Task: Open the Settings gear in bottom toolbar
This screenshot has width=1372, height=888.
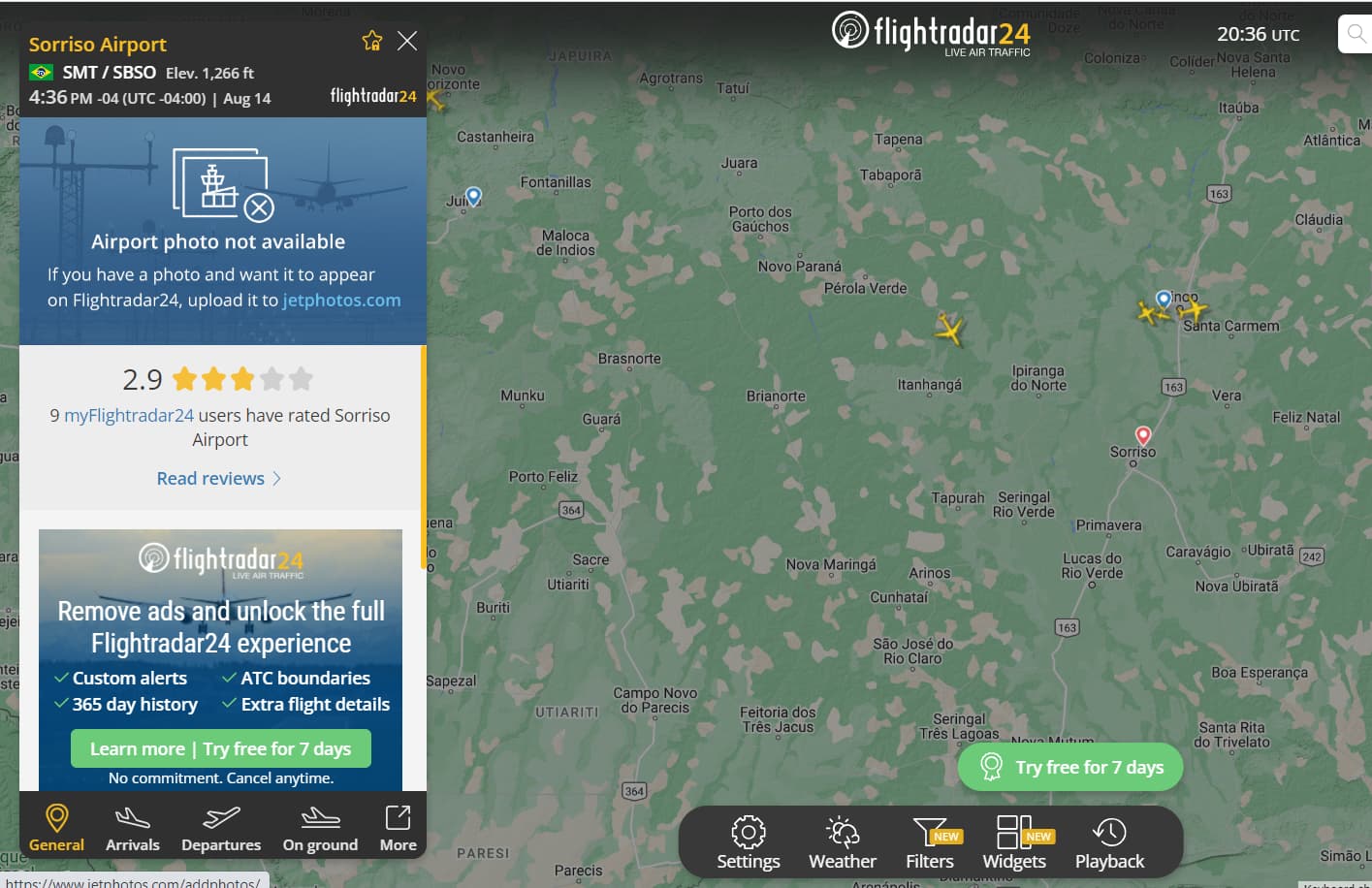Action: (749, 843)
